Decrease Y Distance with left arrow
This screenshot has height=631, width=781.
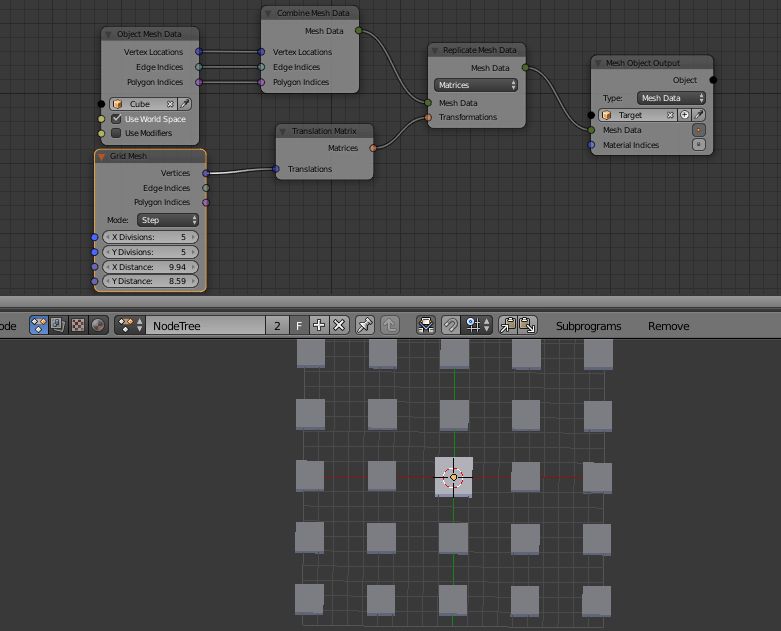coord(107,281)
